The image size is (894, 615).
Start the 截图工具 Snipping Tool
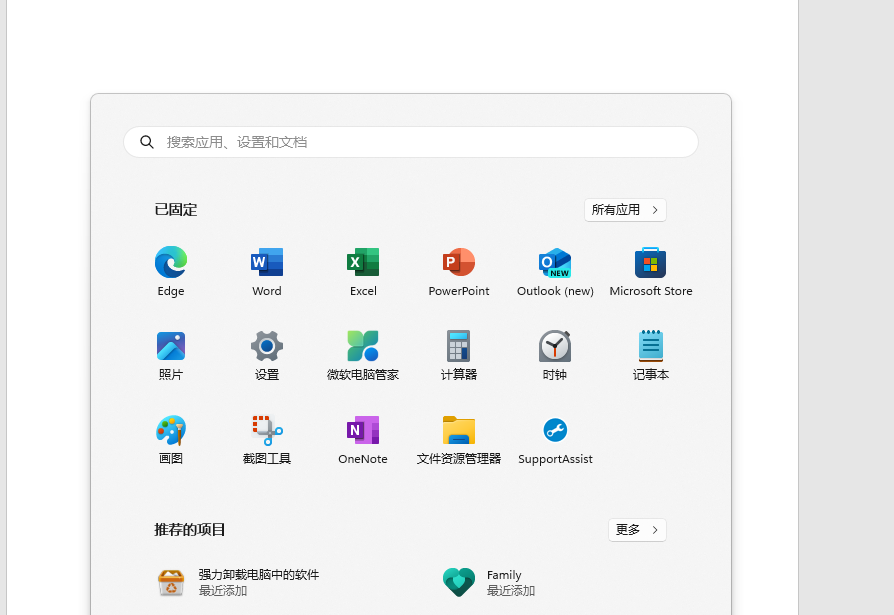[267, 431]
